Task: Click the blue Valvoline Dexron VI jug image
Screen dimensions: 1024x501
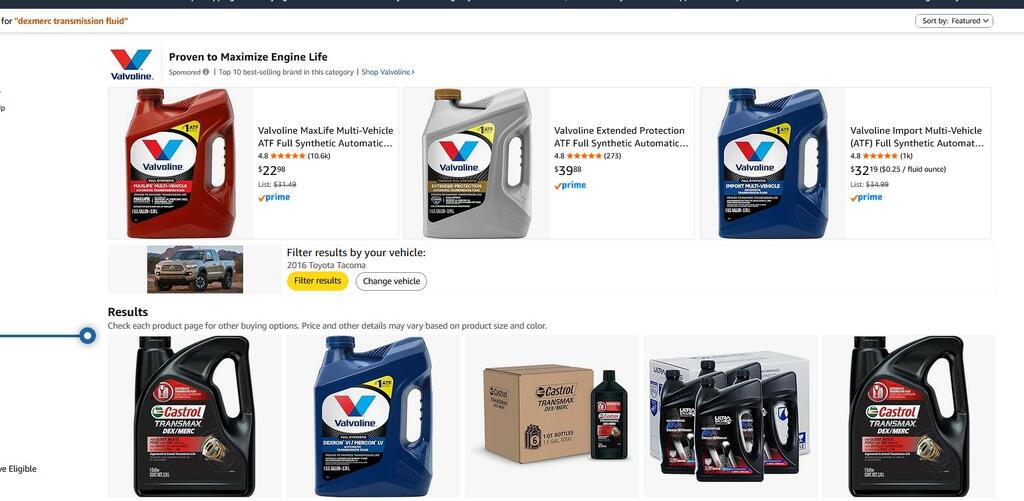Action: 374,416
